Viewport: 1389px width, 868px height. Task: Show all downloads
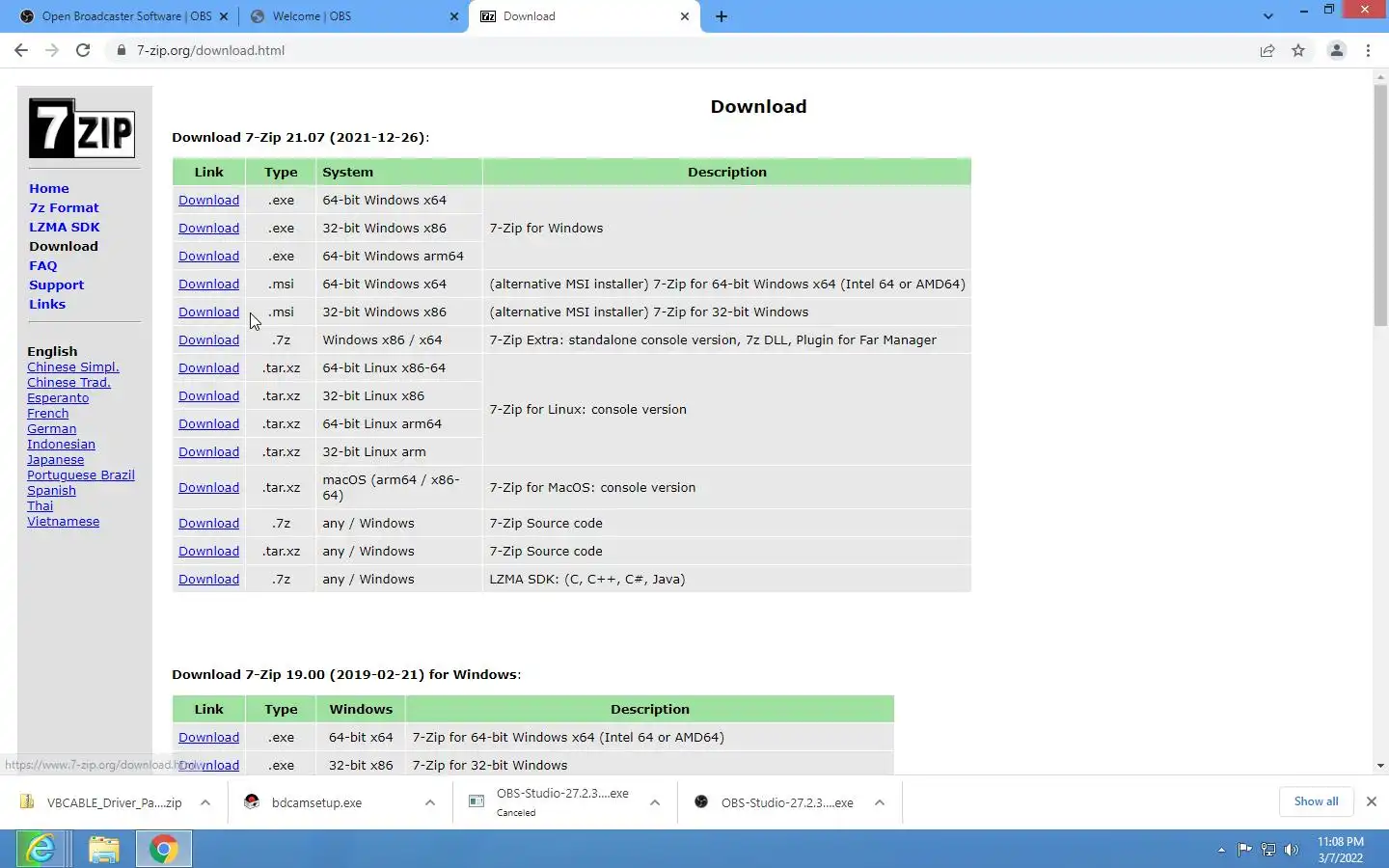click(1316, 801)
